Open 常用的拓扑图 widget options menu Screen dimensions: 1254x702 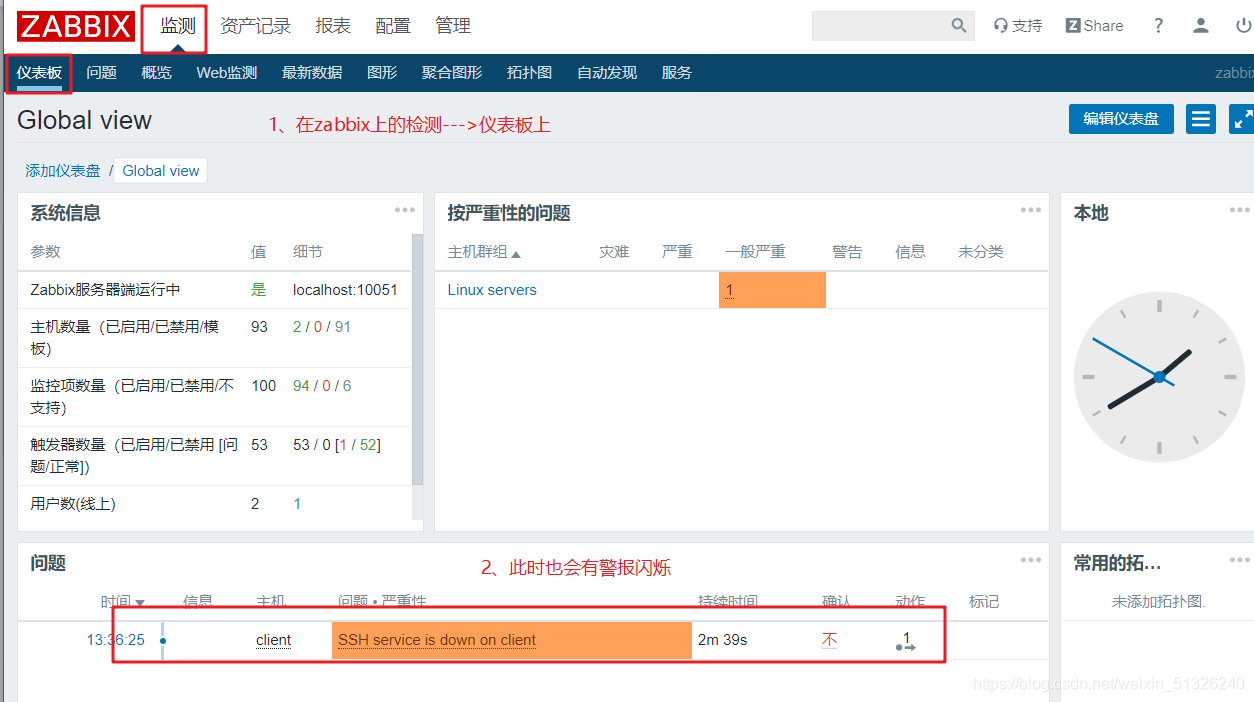pyautogui.click(x=1240, y=560)
